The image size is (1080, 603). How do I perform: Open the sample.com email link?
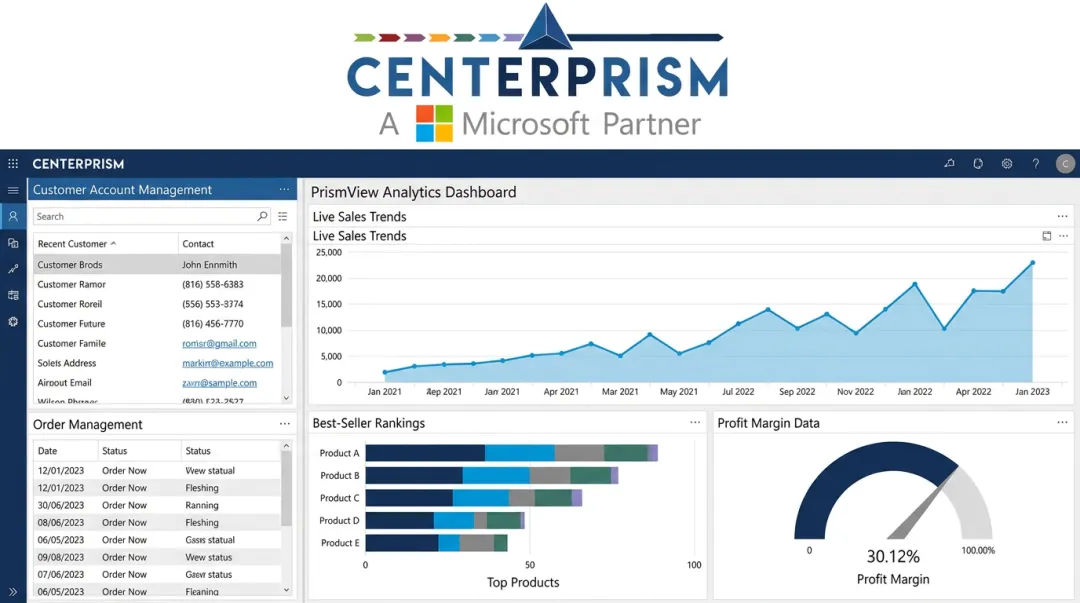tap(219, 382)
